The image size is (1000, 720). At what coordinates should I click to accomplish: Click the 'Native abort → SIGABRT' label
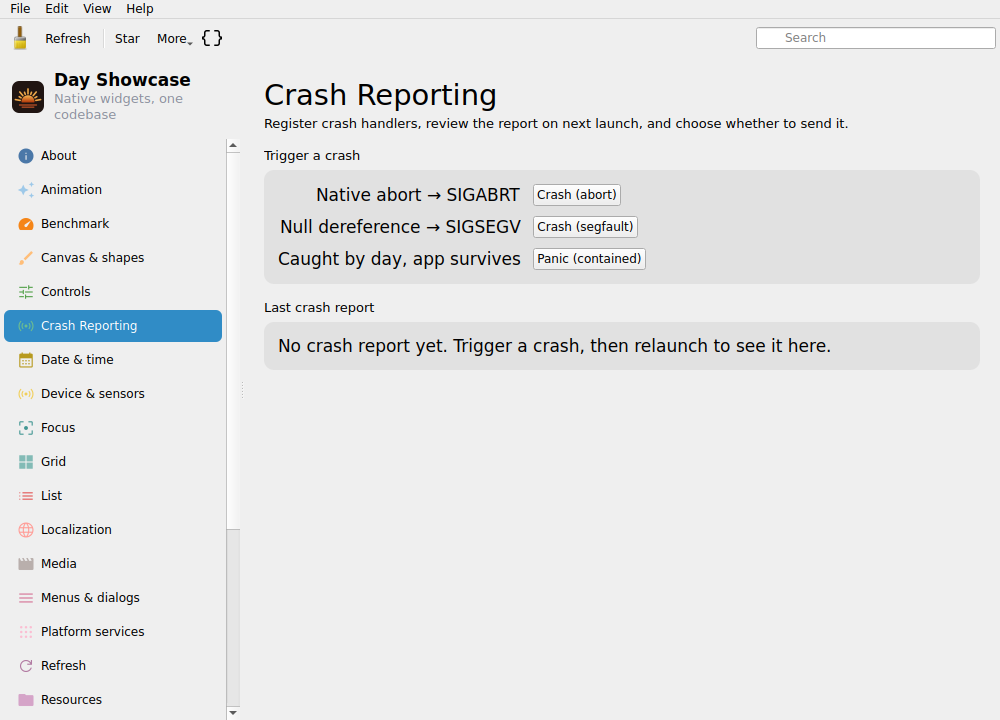[418, 195]
